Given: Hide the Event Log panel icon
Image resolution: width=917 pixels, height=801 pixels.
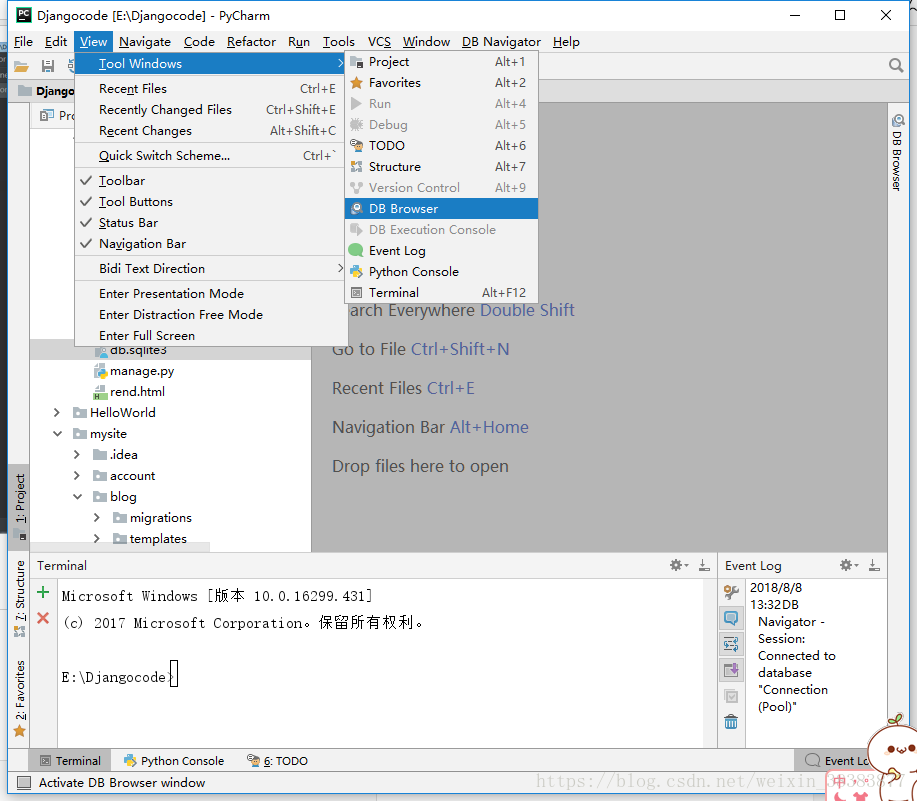Looking at the screenshot, I should point(874,565).
